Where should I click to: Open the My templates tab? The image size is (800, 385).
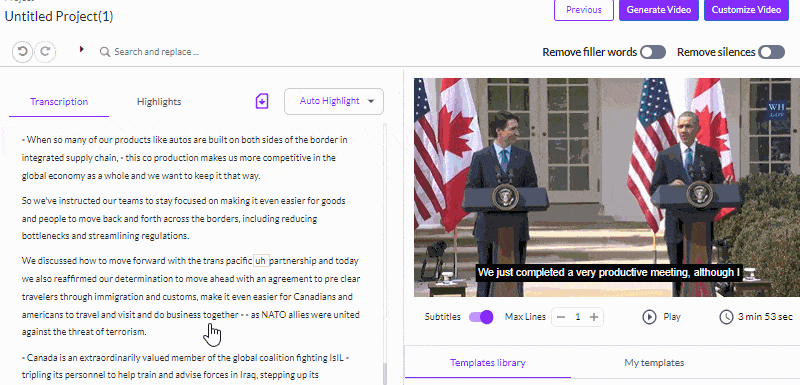coord(654,363)
